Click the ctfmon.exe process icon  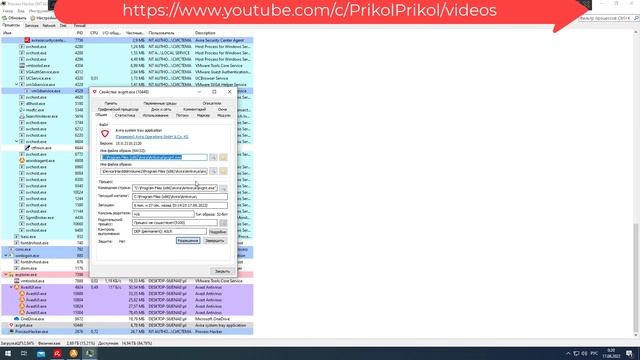(x=27, y=148)
